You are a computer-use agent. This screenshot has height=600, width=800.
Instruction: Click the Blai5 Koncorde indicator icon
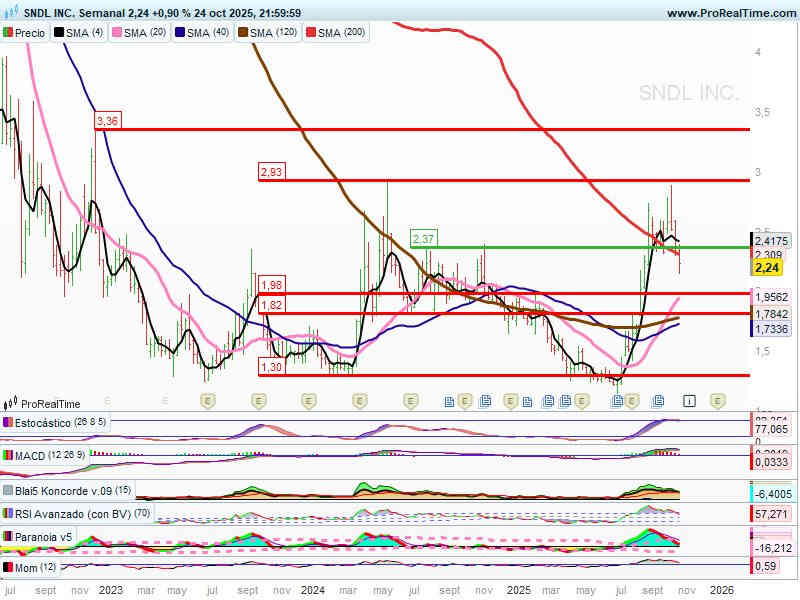click(8, 491)
